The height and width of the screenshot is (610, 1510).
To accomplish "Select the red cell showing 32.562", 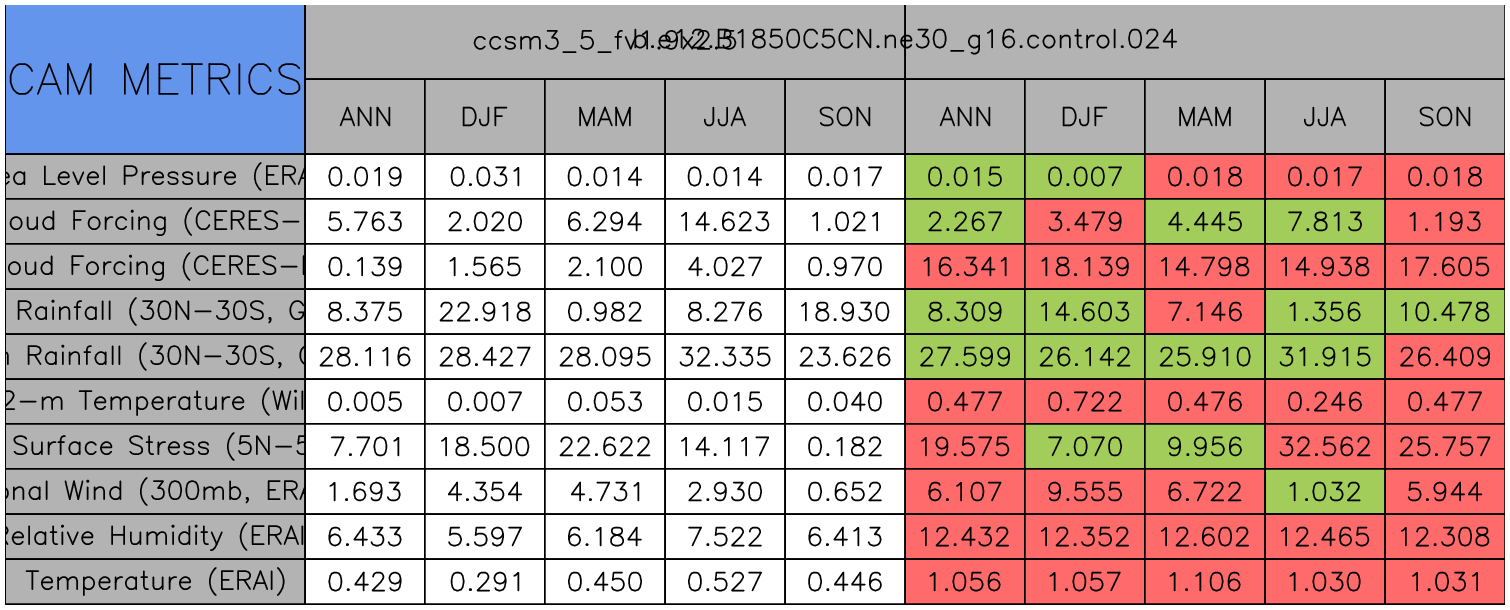I will coord(1325,446).
